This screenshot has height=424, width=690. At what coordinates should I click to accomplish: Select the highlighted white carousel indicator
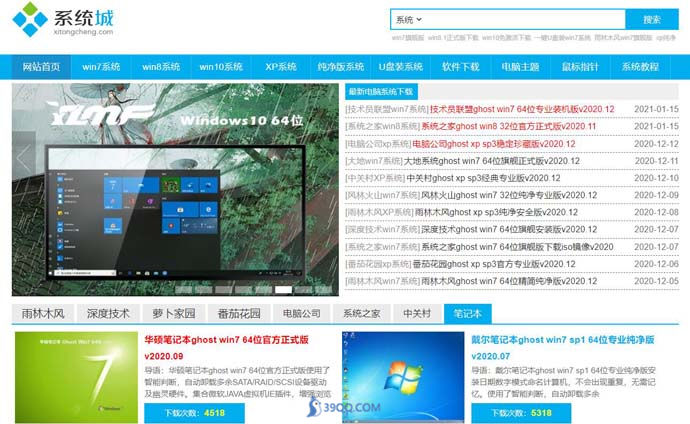(x=283, y=289)
